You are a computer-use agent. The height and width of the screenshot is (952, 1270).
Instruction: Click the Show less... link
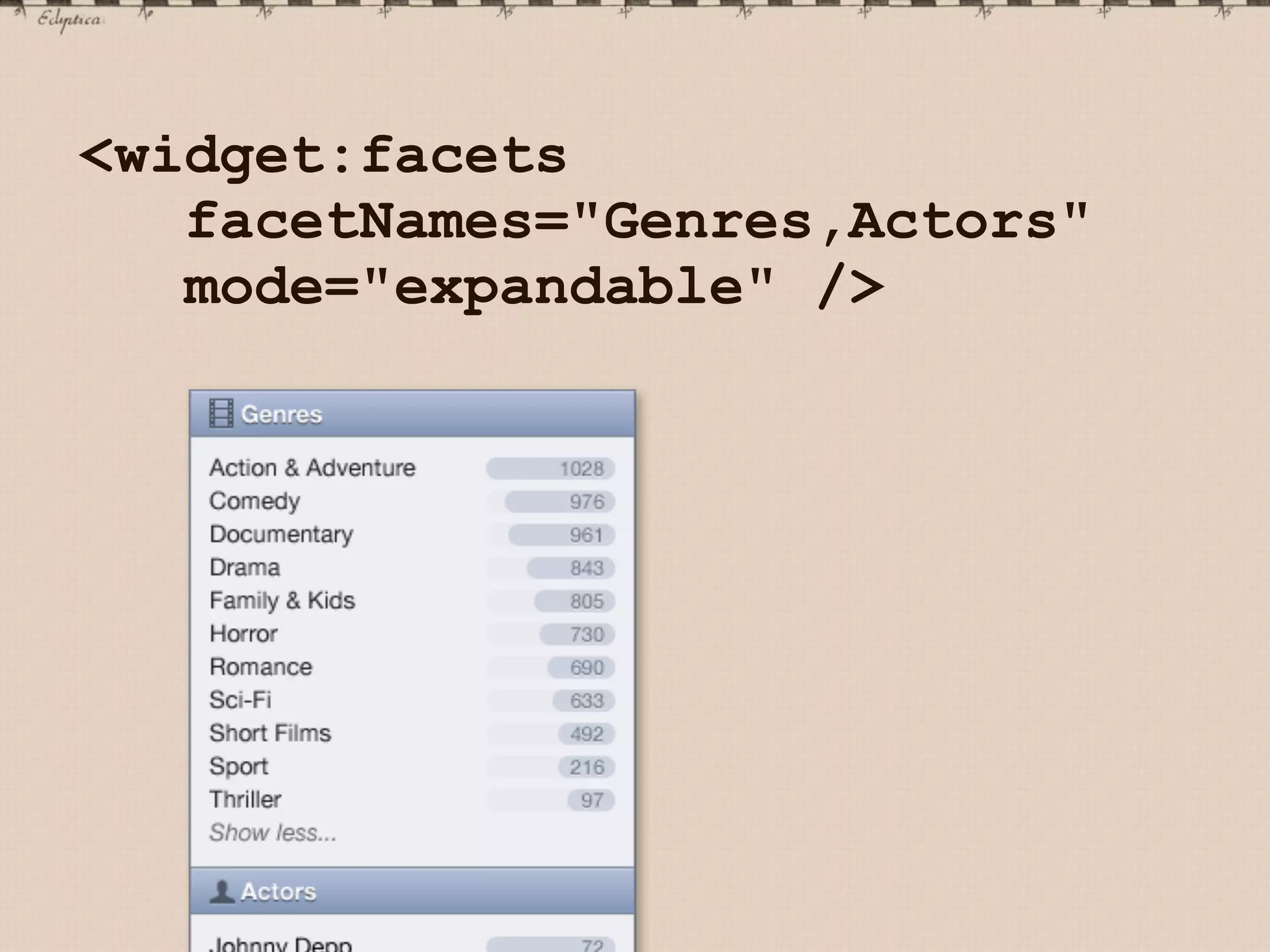tap(273, 832)
